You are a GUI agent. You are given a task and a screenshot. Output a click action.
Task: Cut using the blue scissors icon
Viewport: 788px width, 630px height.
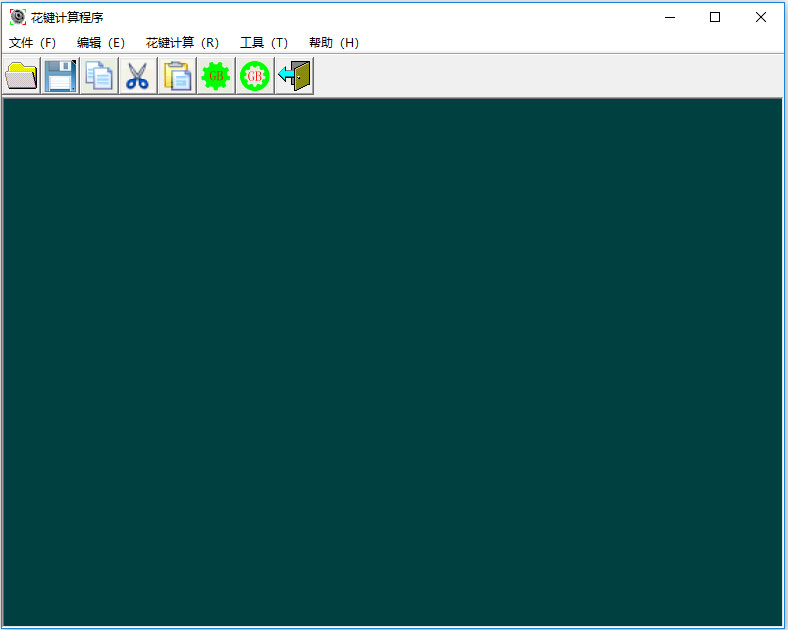(138, 76)
